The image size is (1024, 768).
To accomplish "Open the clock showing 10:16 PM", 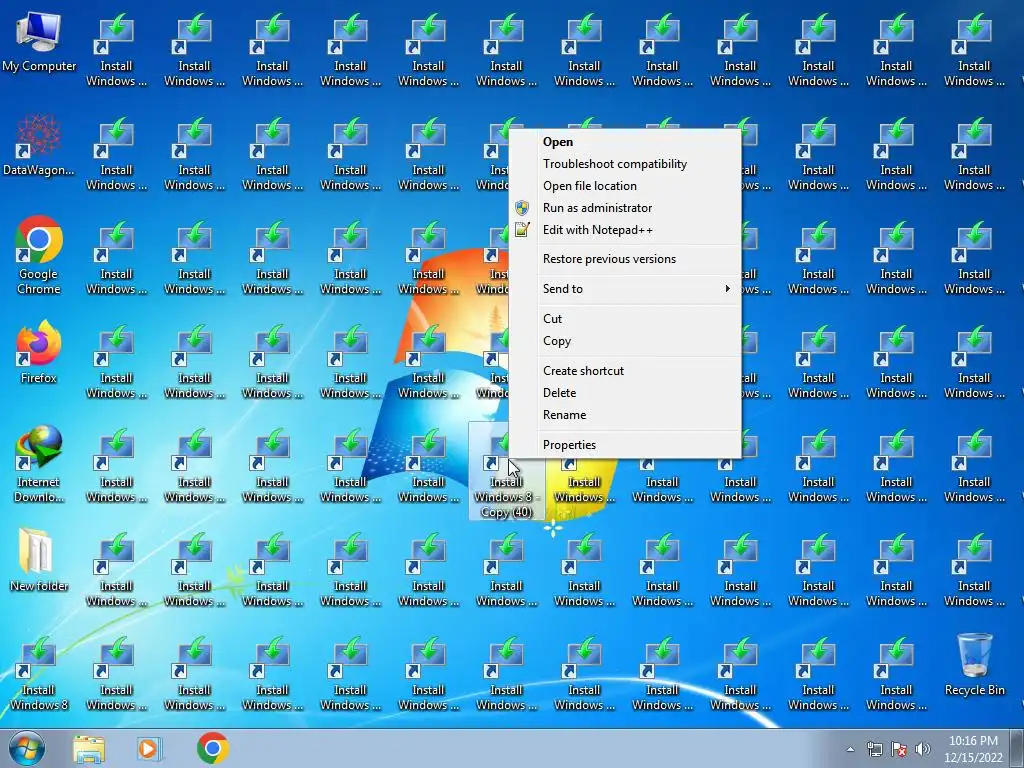I will [x=973, y=749].
